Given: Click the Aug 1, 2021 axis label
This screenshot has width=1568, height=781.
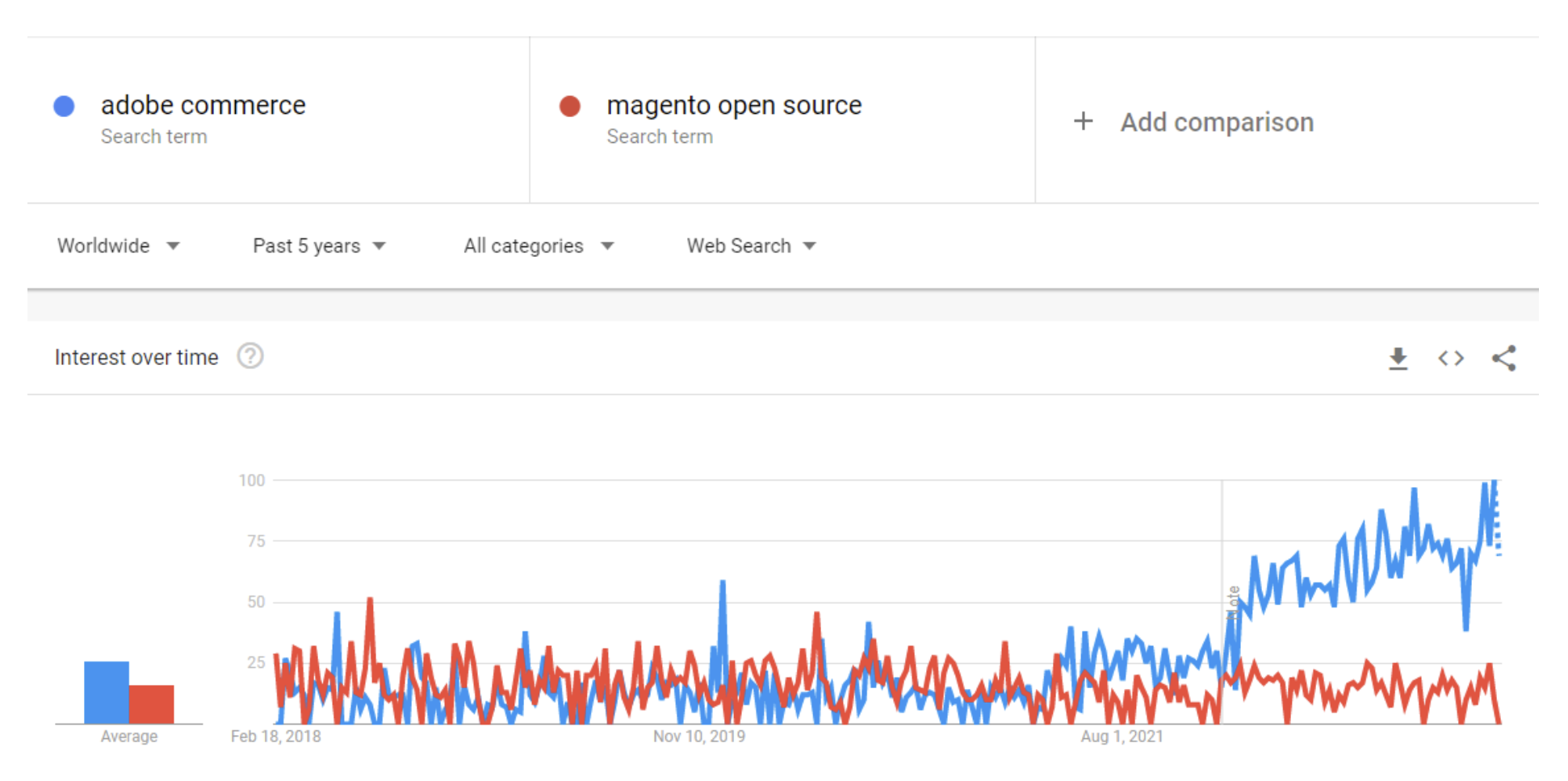Looking at the screenshot, I should coord(1121,736).
